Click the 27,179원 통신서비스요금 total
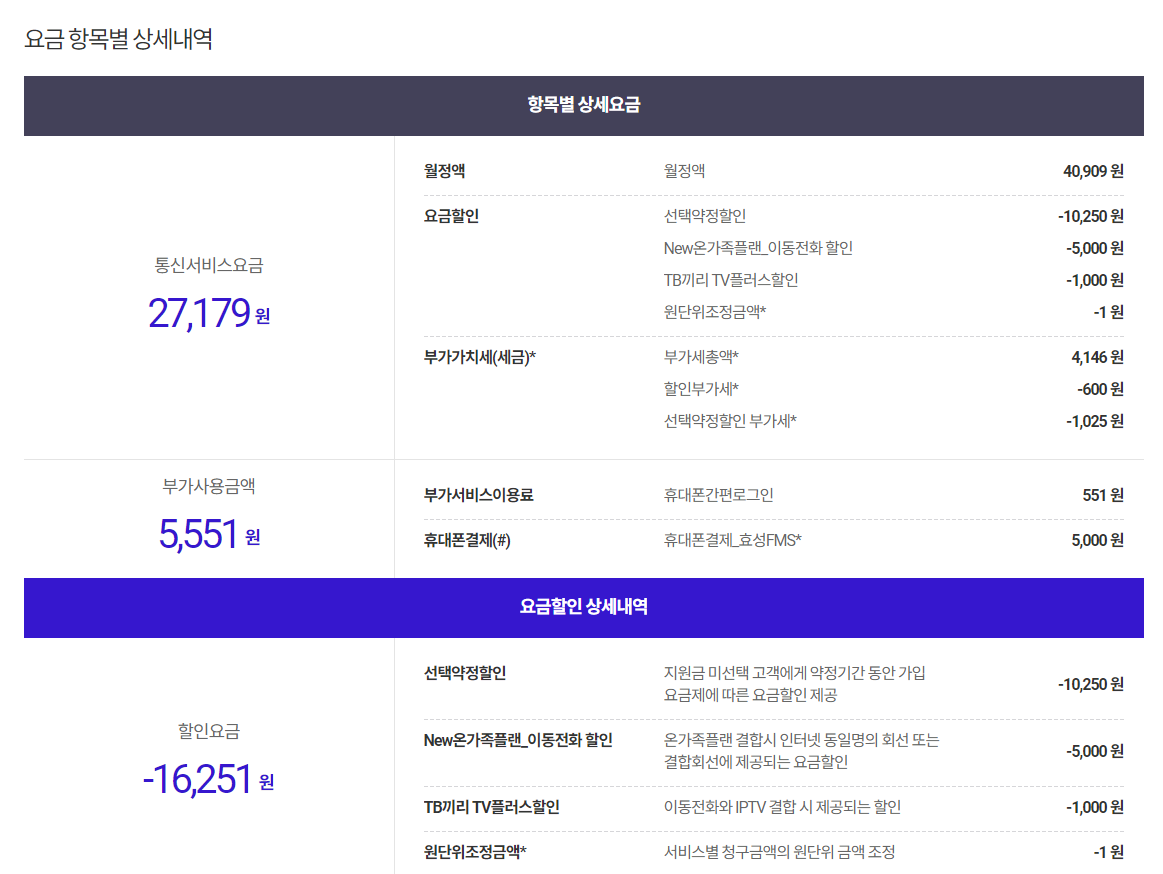The image size is (1163, 874). coord(208,313)
